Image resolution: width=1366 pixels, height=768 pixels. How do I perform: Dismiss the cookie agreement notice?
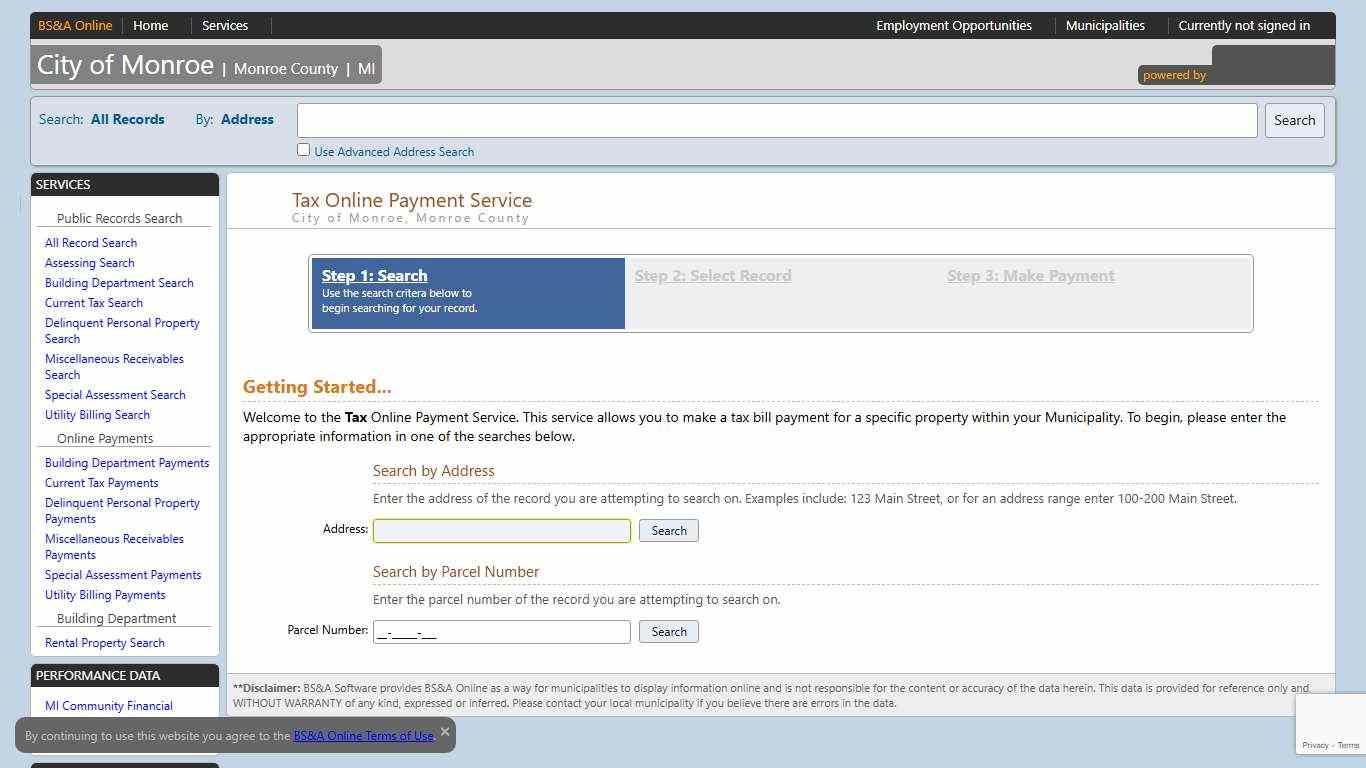click(445, 731)
